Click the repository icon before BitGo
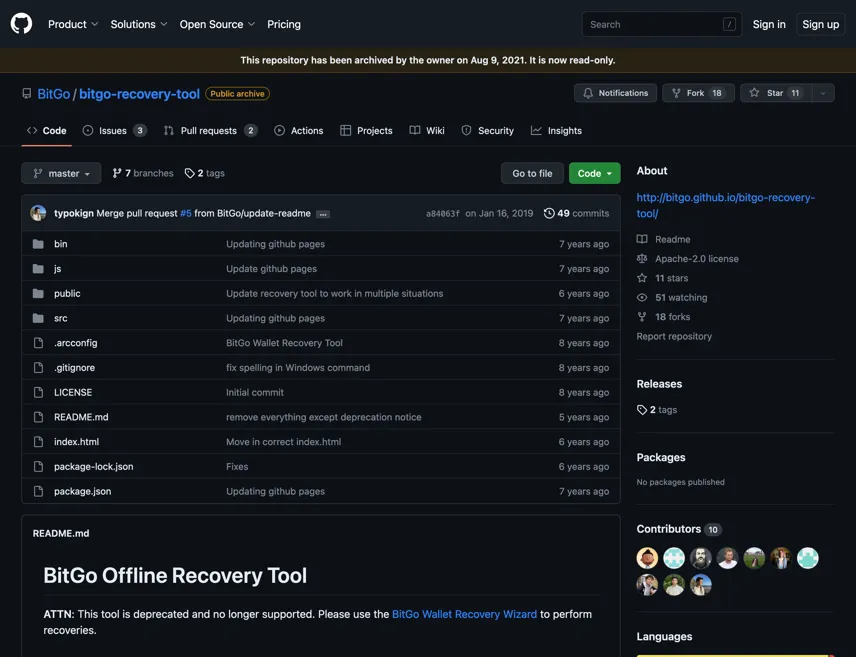Screen dimensions: 856x657 coord(26,93)
